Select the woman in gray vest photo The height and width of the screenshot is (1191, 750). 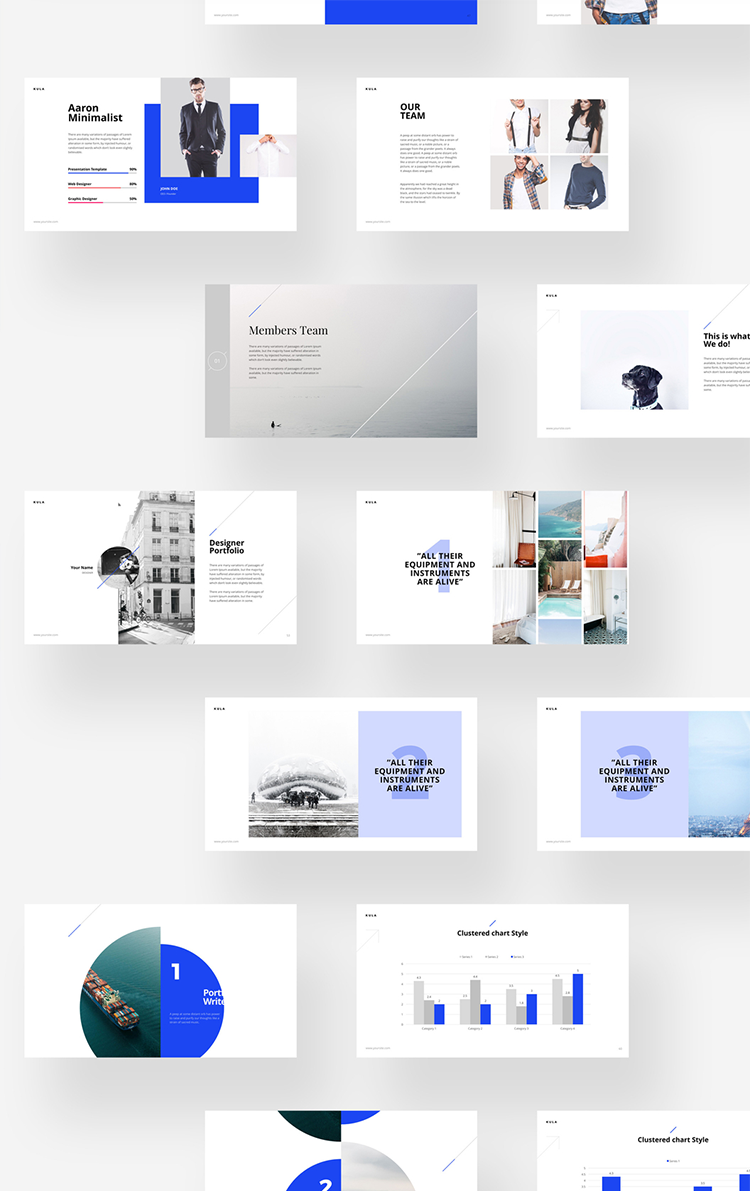click(578, 125)
